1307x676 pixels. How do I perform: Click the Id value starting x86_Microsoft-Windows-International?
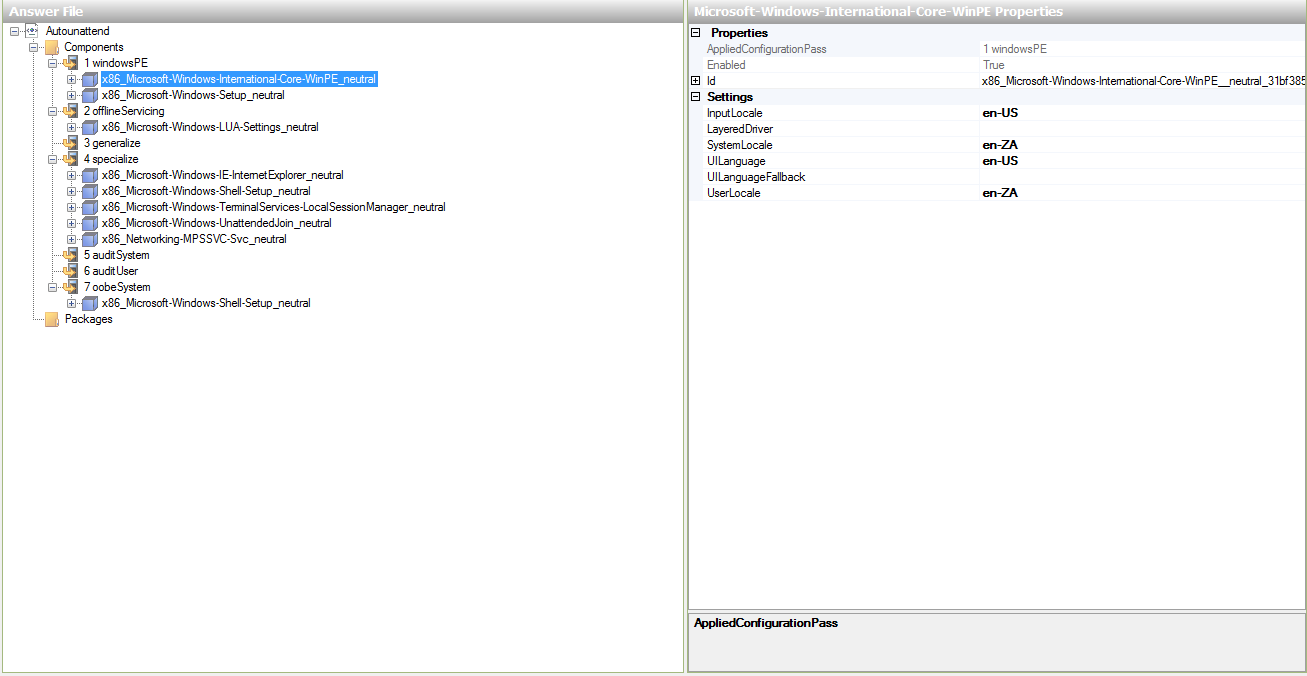point(1142,81)
